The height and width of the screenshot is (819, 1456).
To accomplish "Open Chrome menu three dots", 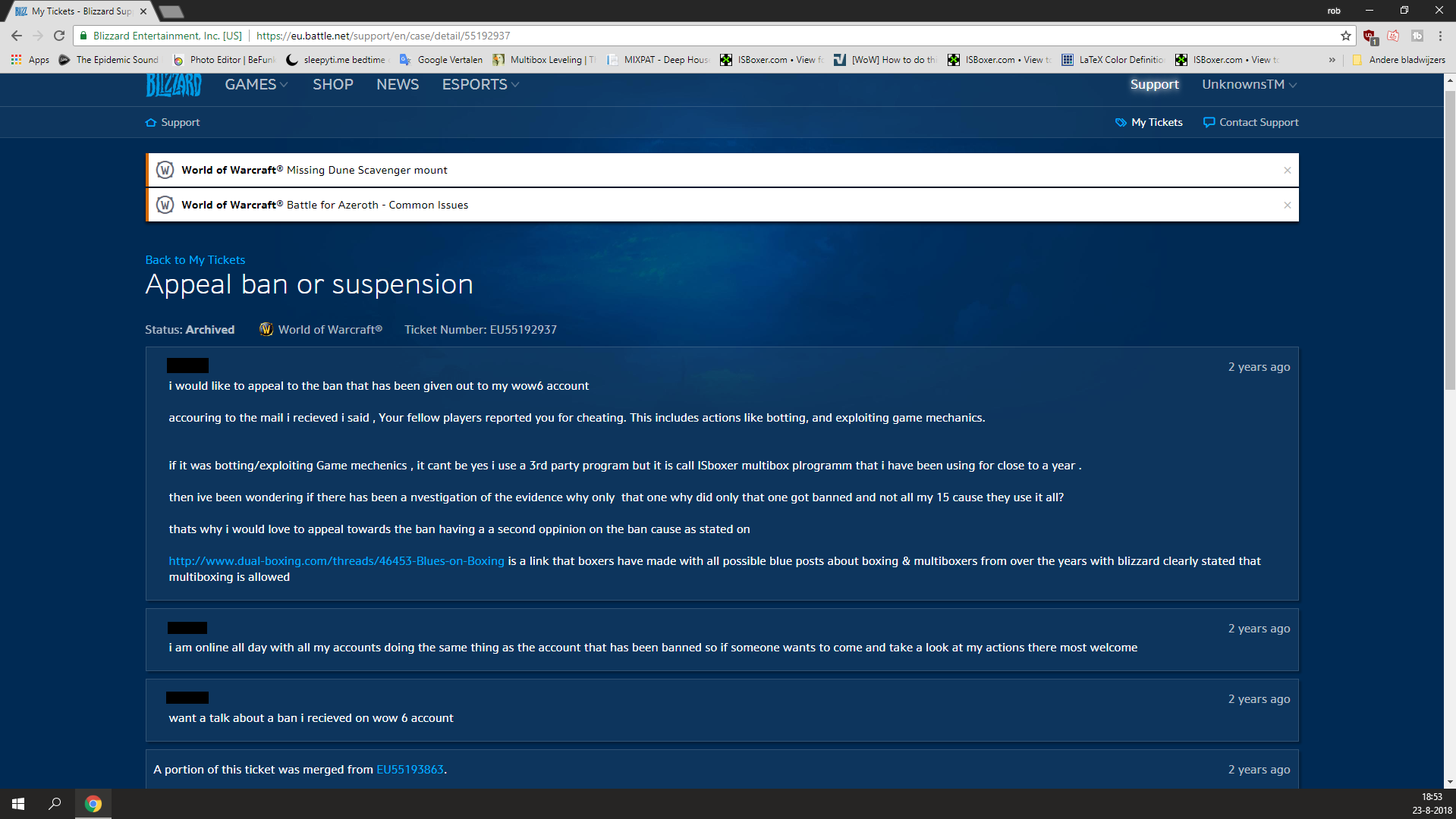I will point(1440,36).
